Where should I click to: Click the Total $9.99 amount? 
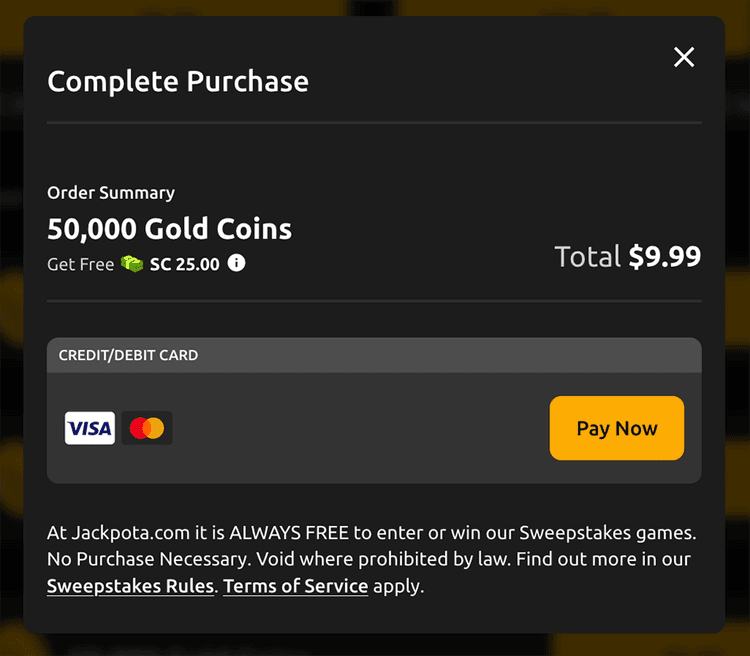[628, 256]
